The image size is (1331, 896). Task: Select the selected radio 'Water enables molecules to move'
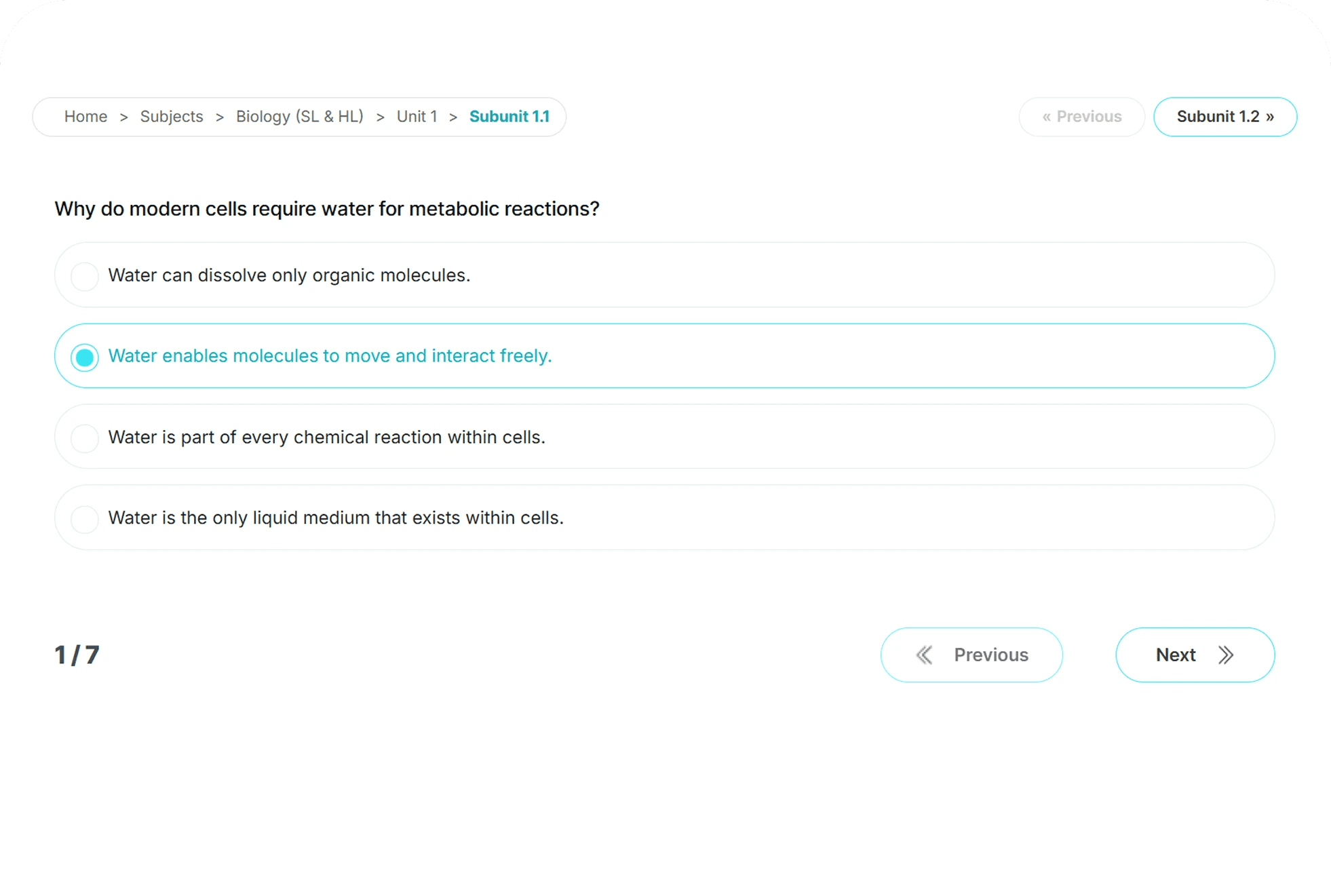(85, 357)
